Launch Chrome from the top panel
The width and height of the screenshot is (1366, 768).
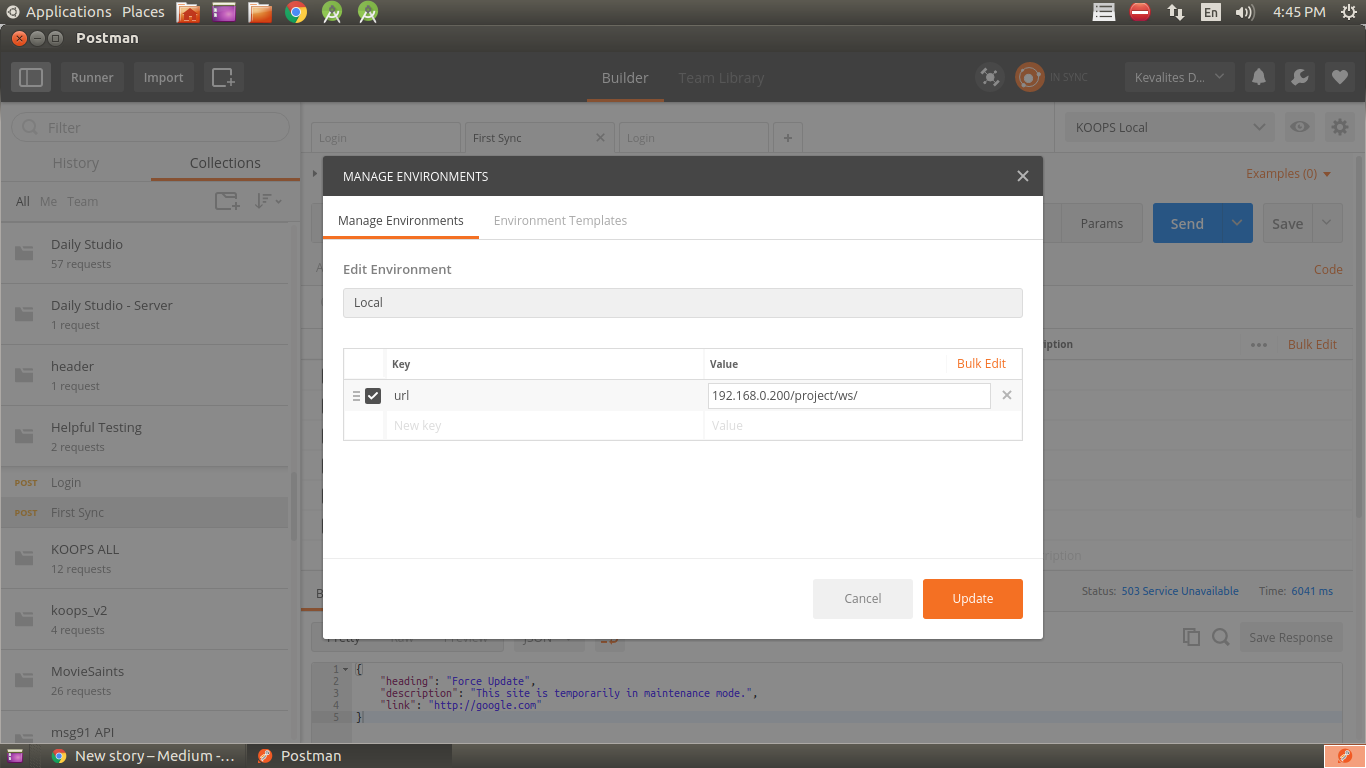296,12
